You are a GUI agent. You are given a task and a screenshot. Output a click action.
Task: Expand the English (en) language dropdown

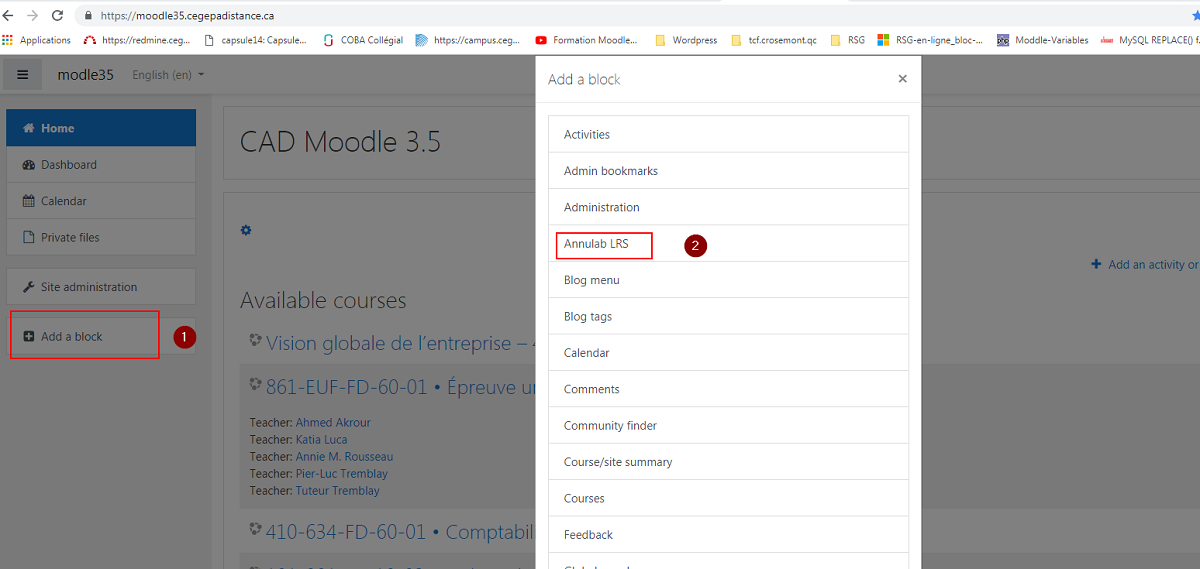(168, 75)
